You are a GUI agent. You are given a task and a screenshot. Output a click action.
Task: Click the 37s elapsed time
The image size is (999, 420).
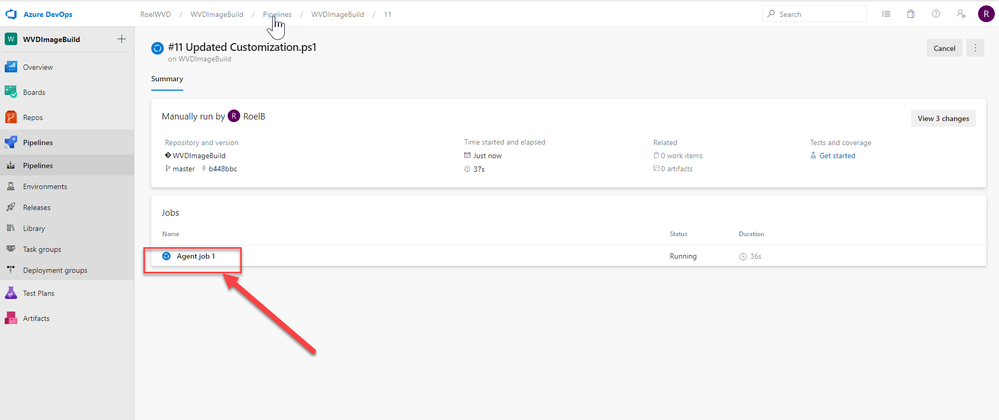[479, 169]
